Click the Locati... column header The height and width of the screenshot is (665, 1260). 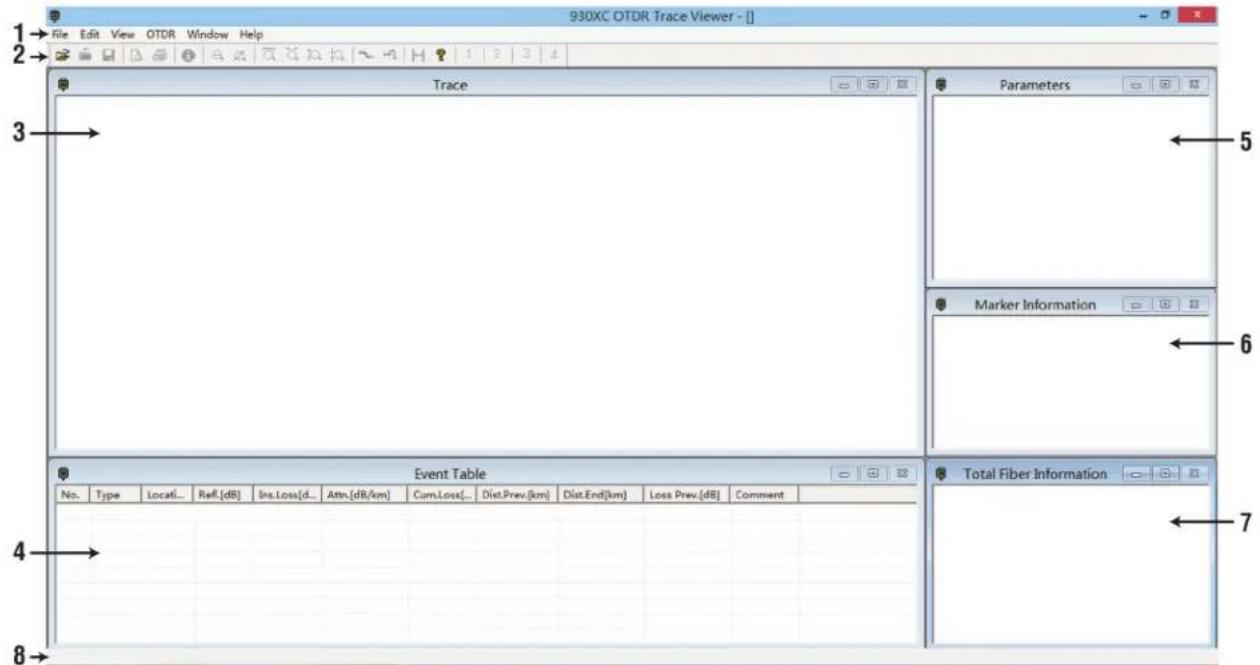pyautogui.click(x=167, y=494)
